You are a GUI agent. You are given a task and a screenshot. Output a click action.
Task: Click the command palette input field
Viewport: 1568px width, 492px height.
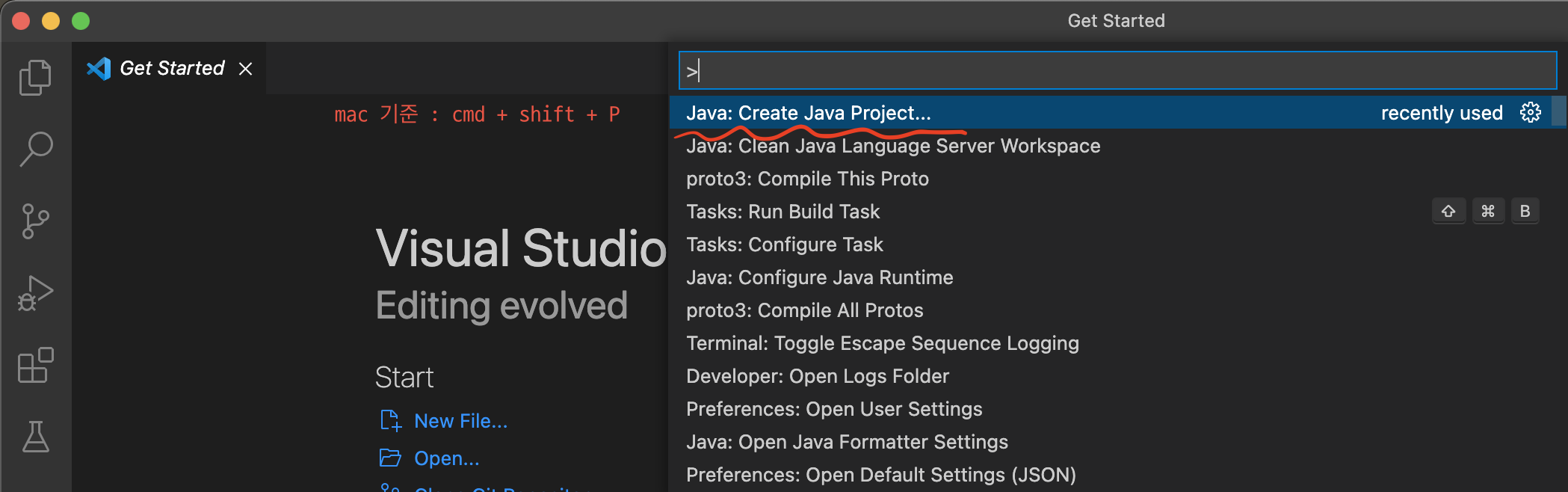(x=1117, y=71)
